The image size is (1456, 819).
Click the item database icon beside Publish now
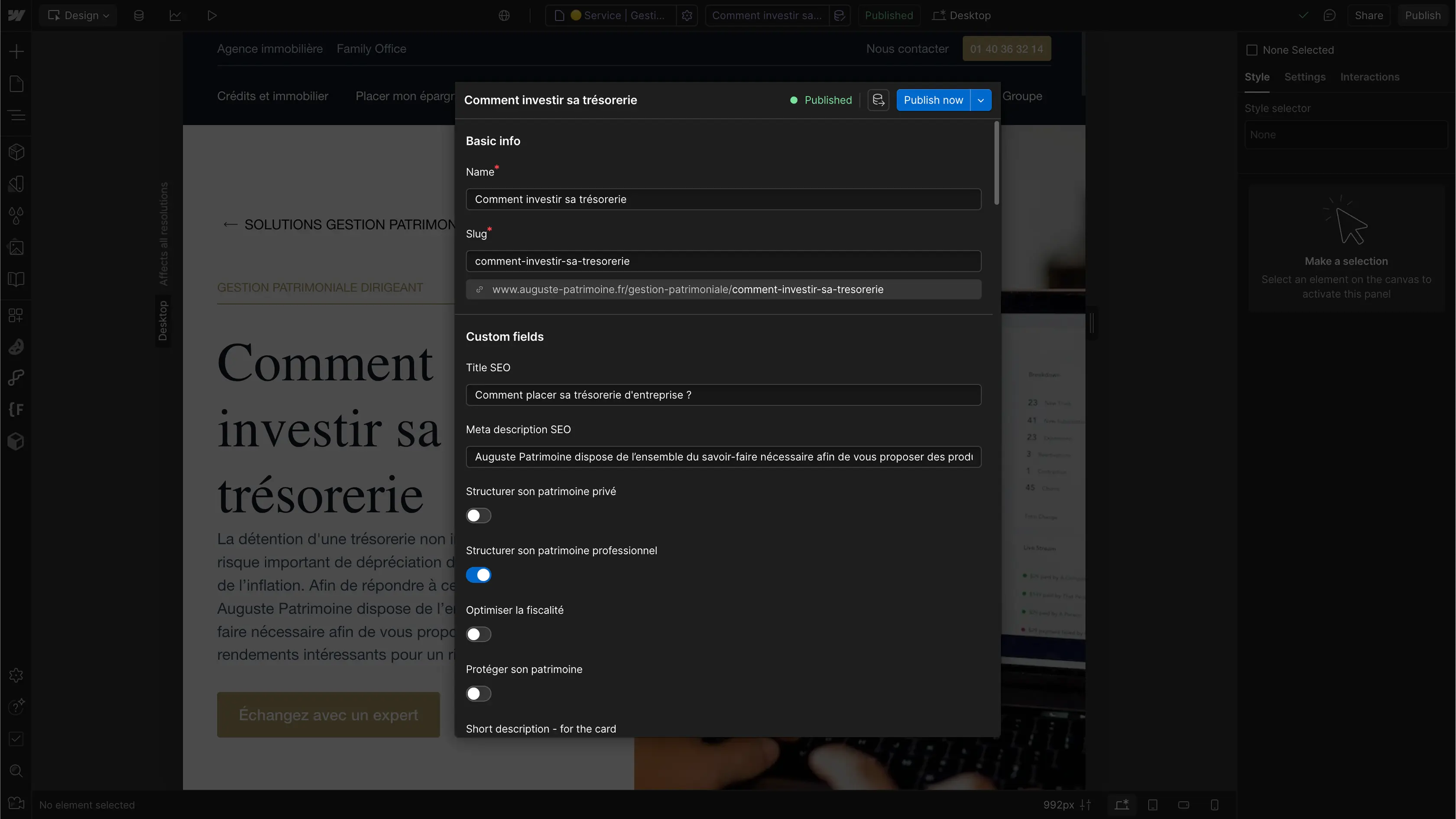[x=879, y=100]
